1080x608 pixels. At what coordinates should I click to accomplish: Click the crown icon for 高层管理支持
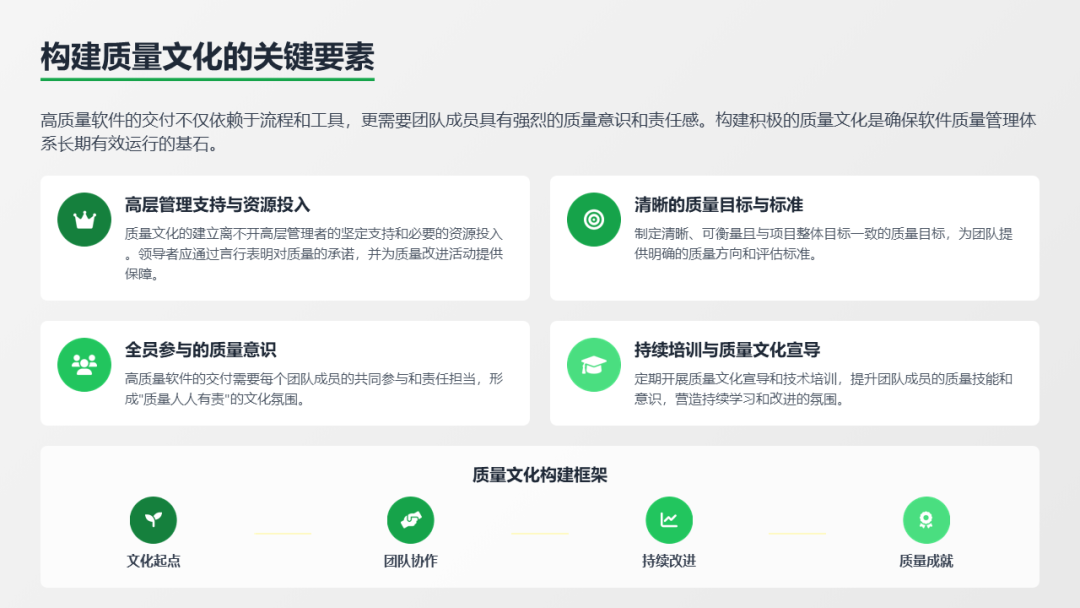coord(84,219)
